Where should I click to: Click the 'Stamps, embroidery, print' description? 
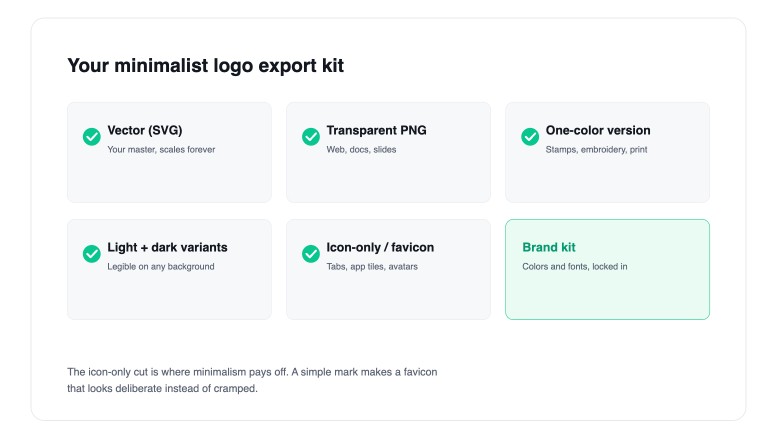597,149
